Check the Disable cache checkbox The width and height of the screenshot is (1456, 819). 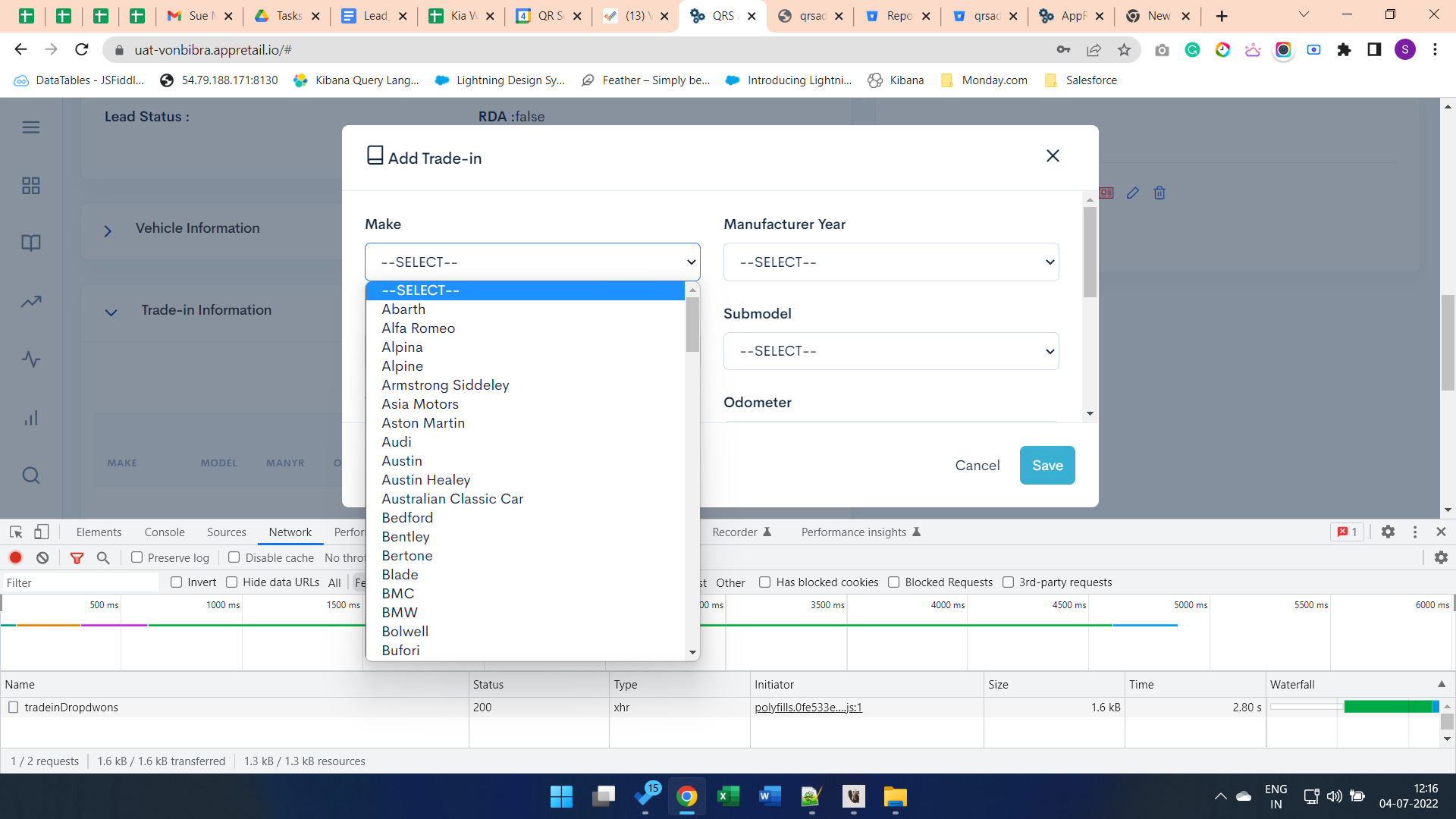[x=234, y=557]
